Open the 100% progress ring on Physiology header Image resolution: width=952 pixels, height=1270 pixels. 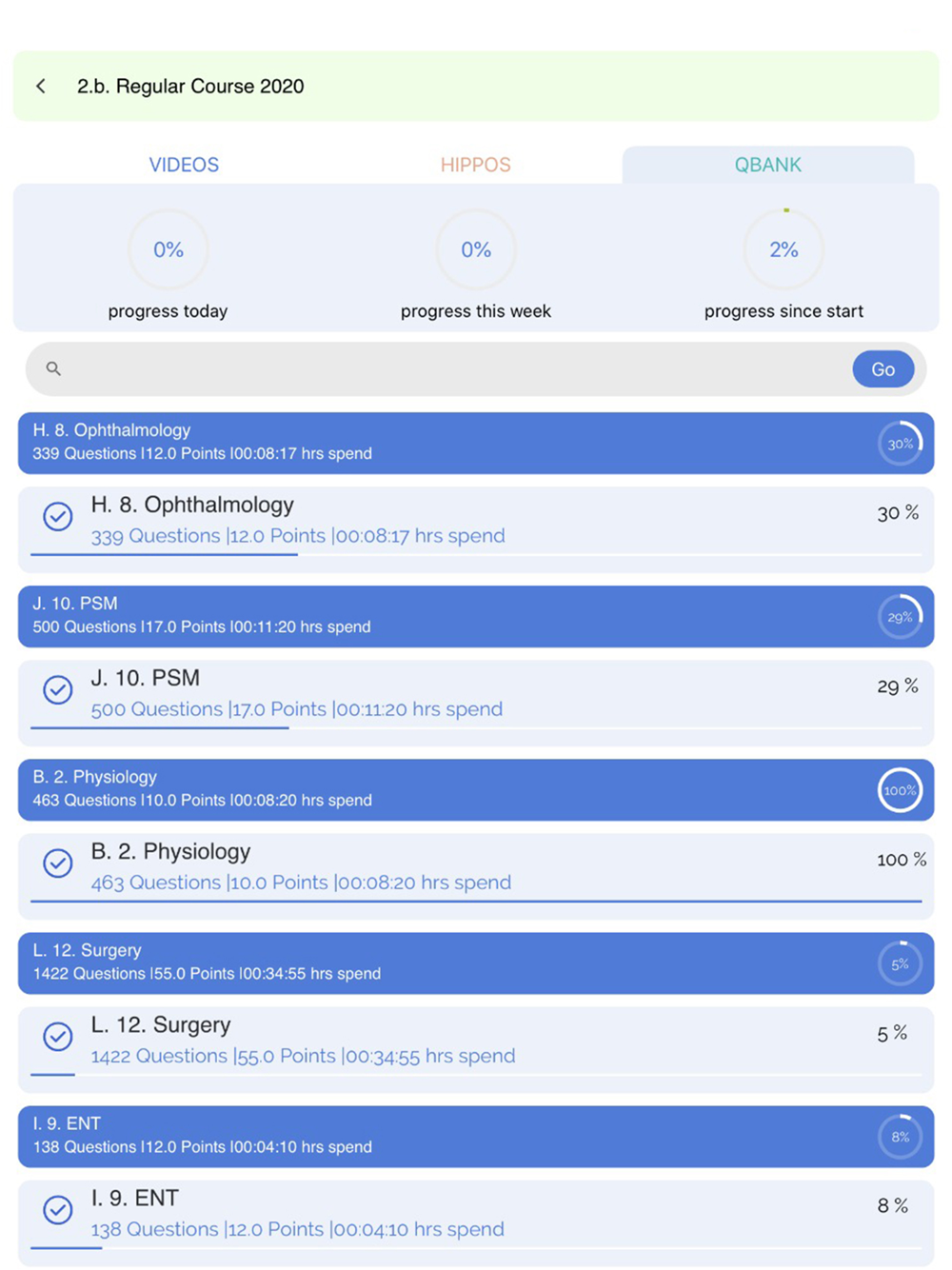coord(900,790)
